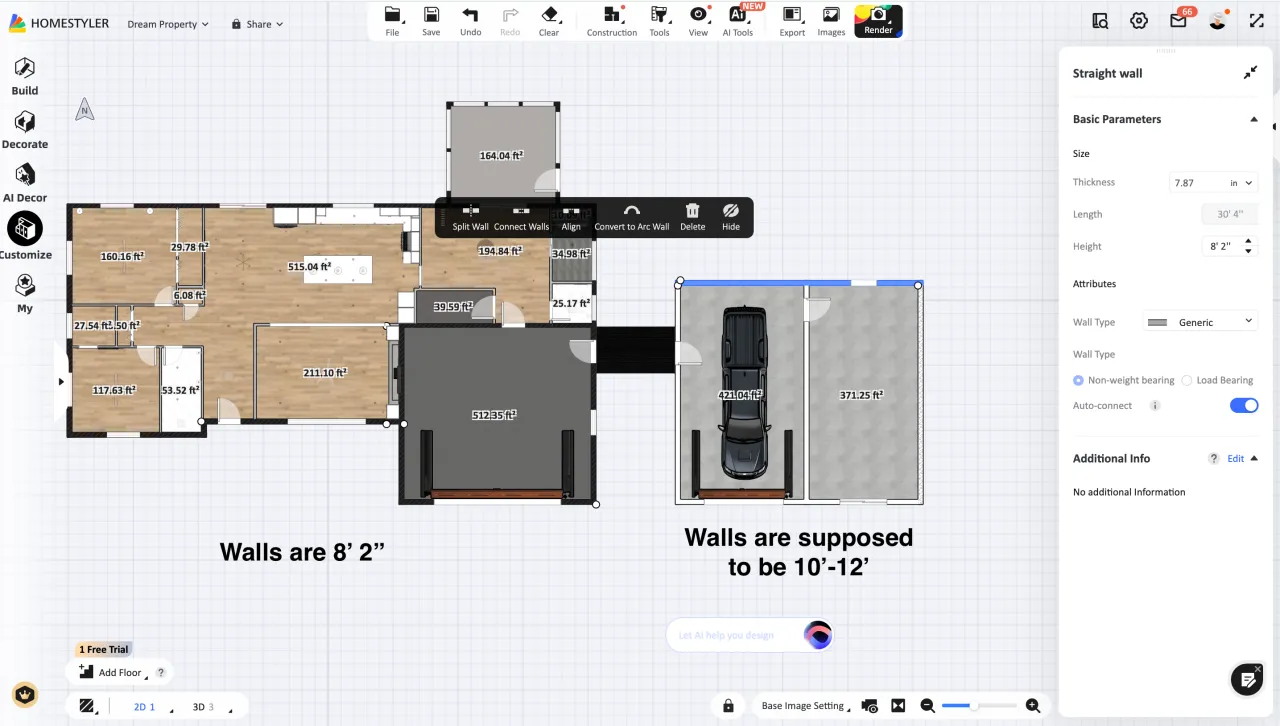Open the Add Floor dropdown
The width and height of the screenshot is (1280, 726).
[x=111, y=672]
